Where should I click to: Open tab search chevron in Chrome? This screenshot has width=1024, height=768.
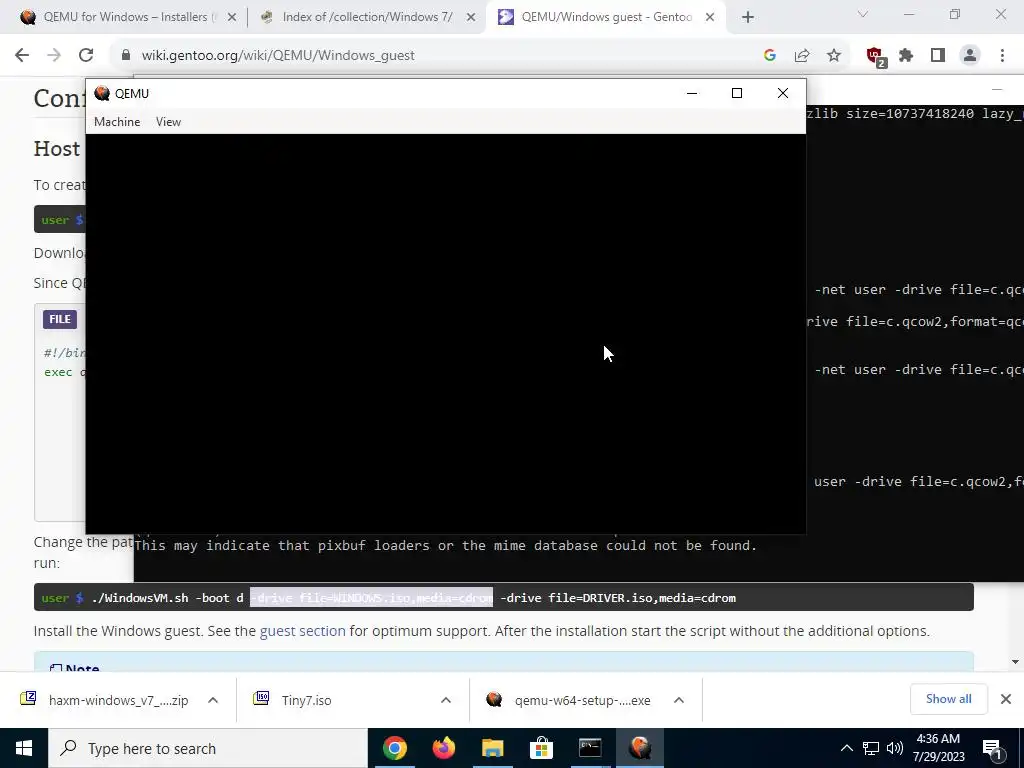[x=863, y=14]
